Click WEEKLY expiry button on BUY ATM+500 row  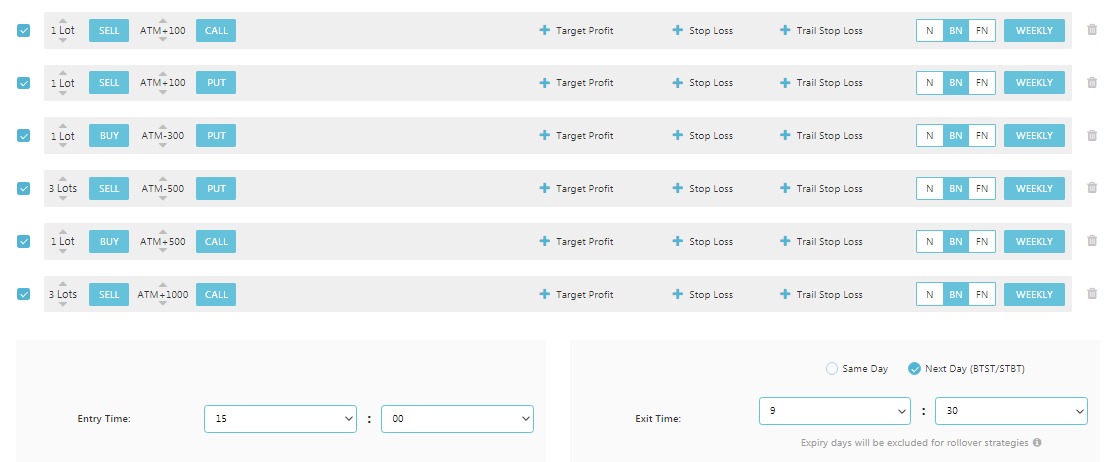coord(1034,242)
